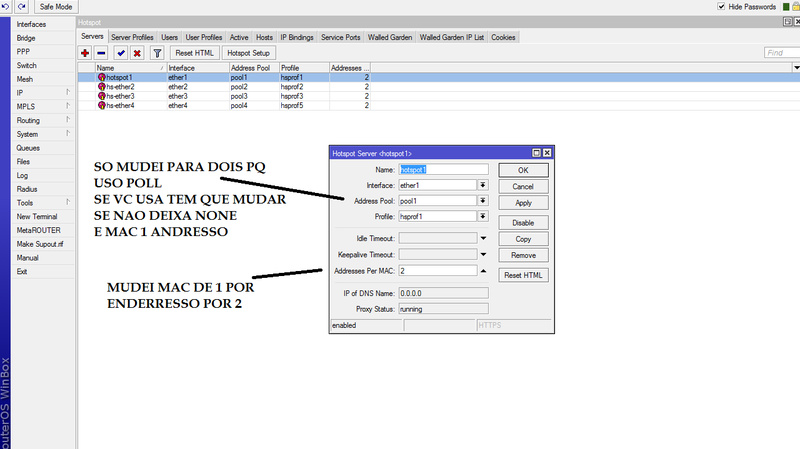Image resolution: width=800 pixels, height=449 pixels.
Task: Open New Terminal in the sidebar
Action: [37, 216]
